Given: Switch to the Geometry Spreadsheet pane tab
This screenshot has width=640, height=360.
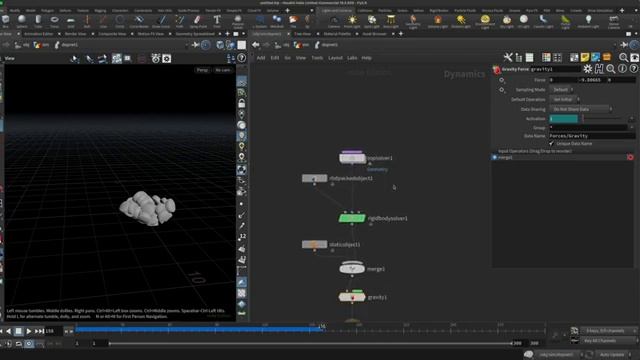Looking at the screenshot, I should [195, 34].
